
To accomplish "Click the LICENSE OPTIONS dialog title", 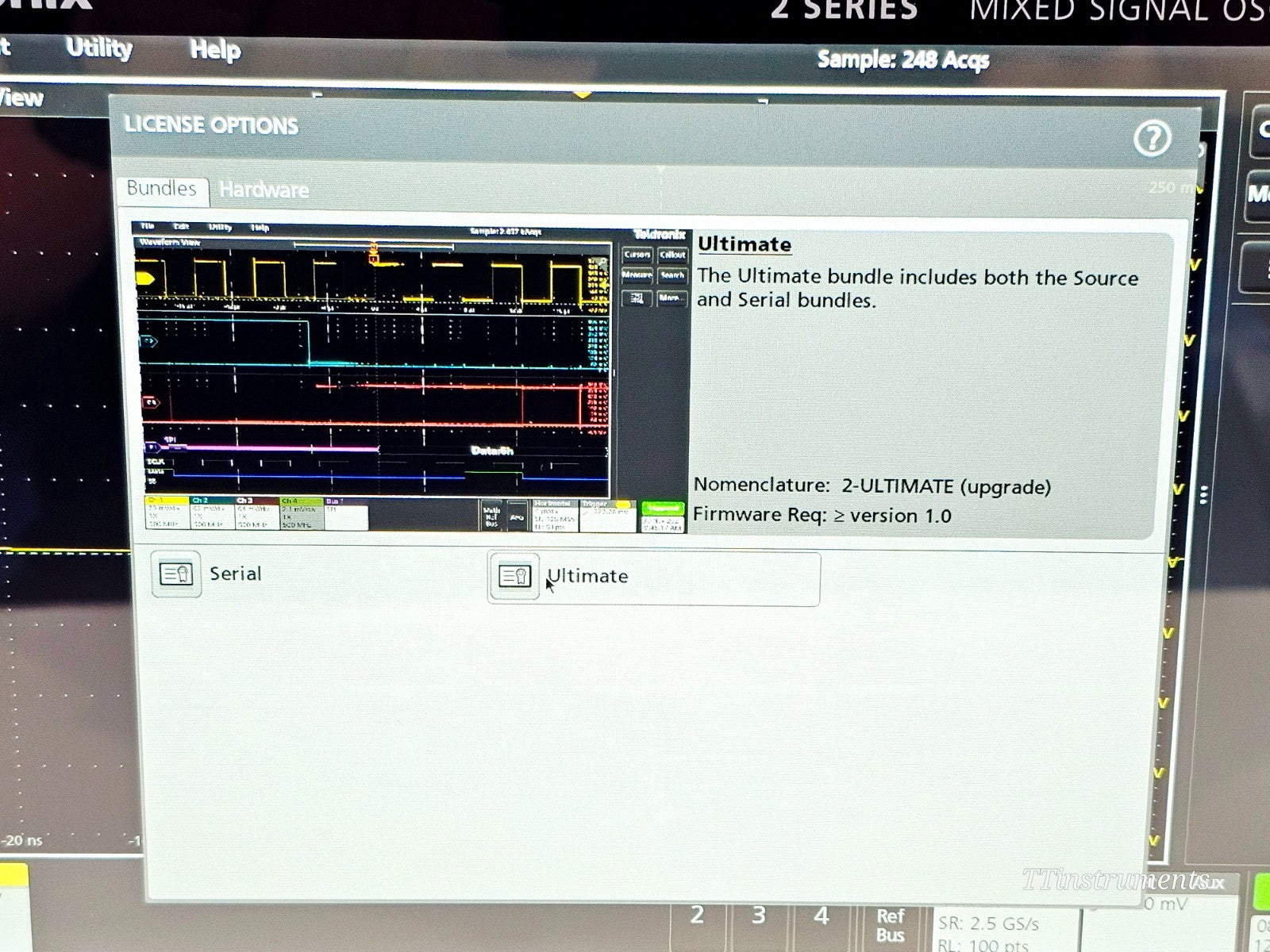I will click(211, 125).
